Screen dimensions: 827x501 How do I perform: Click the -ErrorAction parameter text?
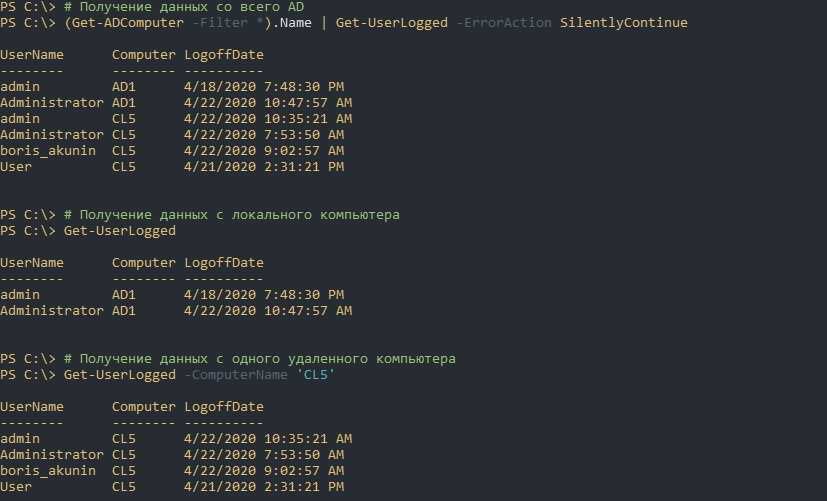pyautogui.click(x=500, y=23)
